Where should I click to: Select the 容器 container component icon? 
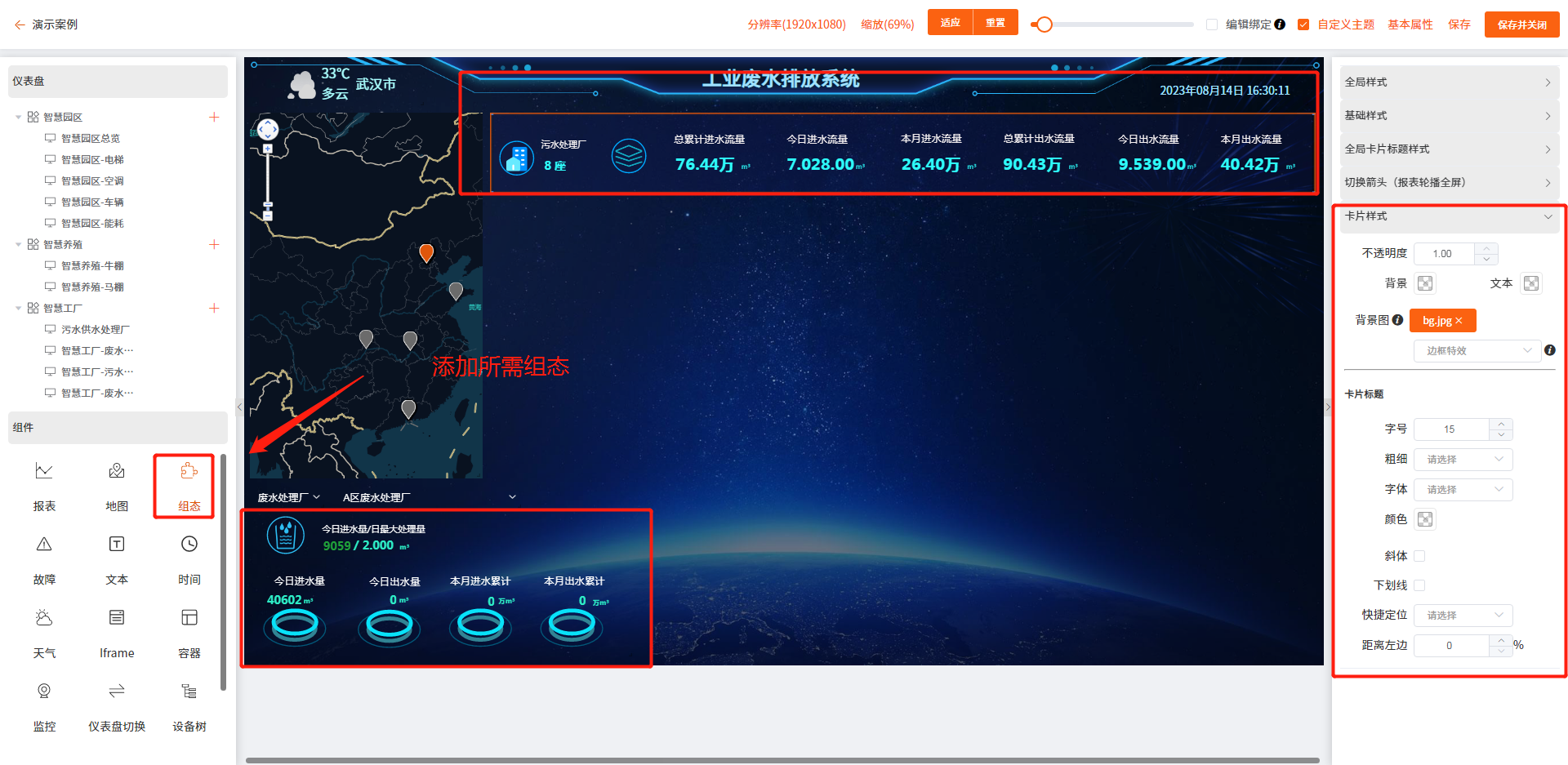pos(189,617)
